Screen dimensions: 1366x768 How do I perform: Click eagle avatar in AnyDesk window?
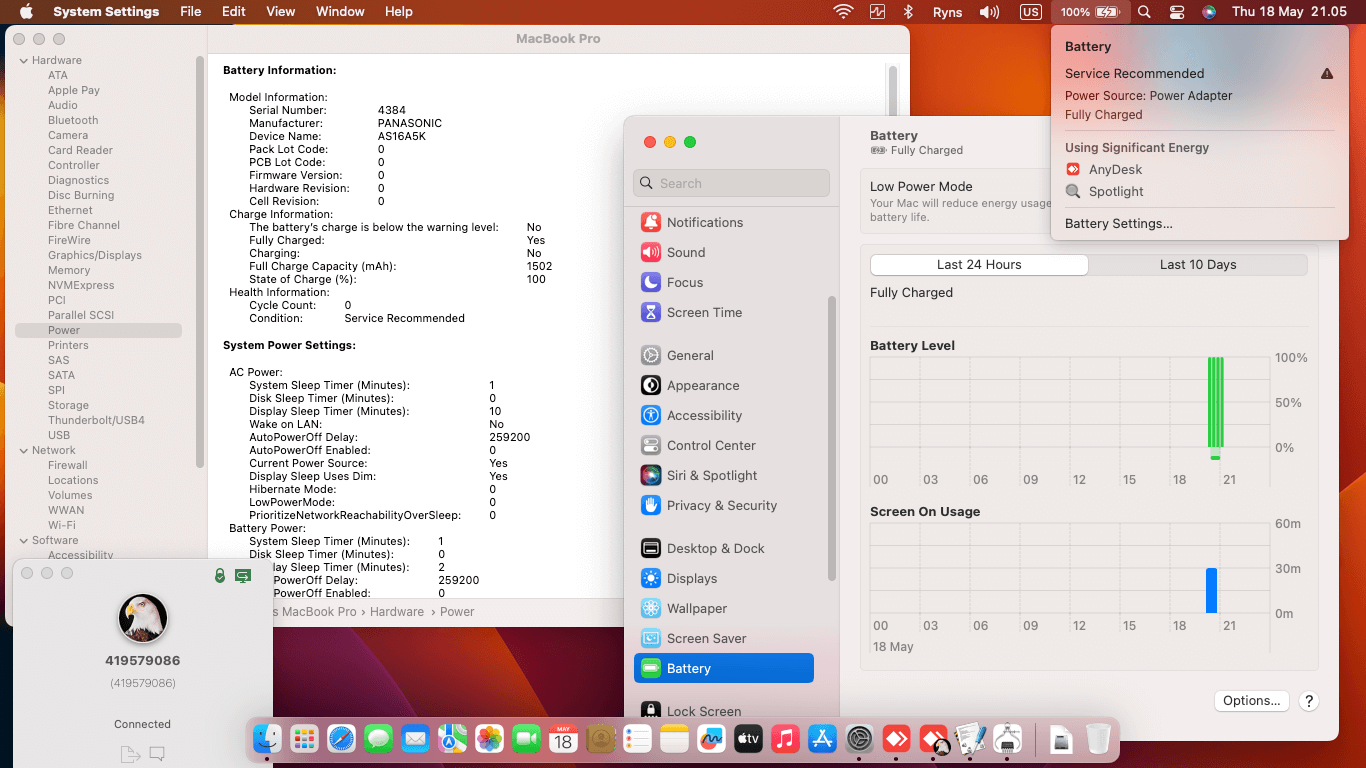click(142, 617)
